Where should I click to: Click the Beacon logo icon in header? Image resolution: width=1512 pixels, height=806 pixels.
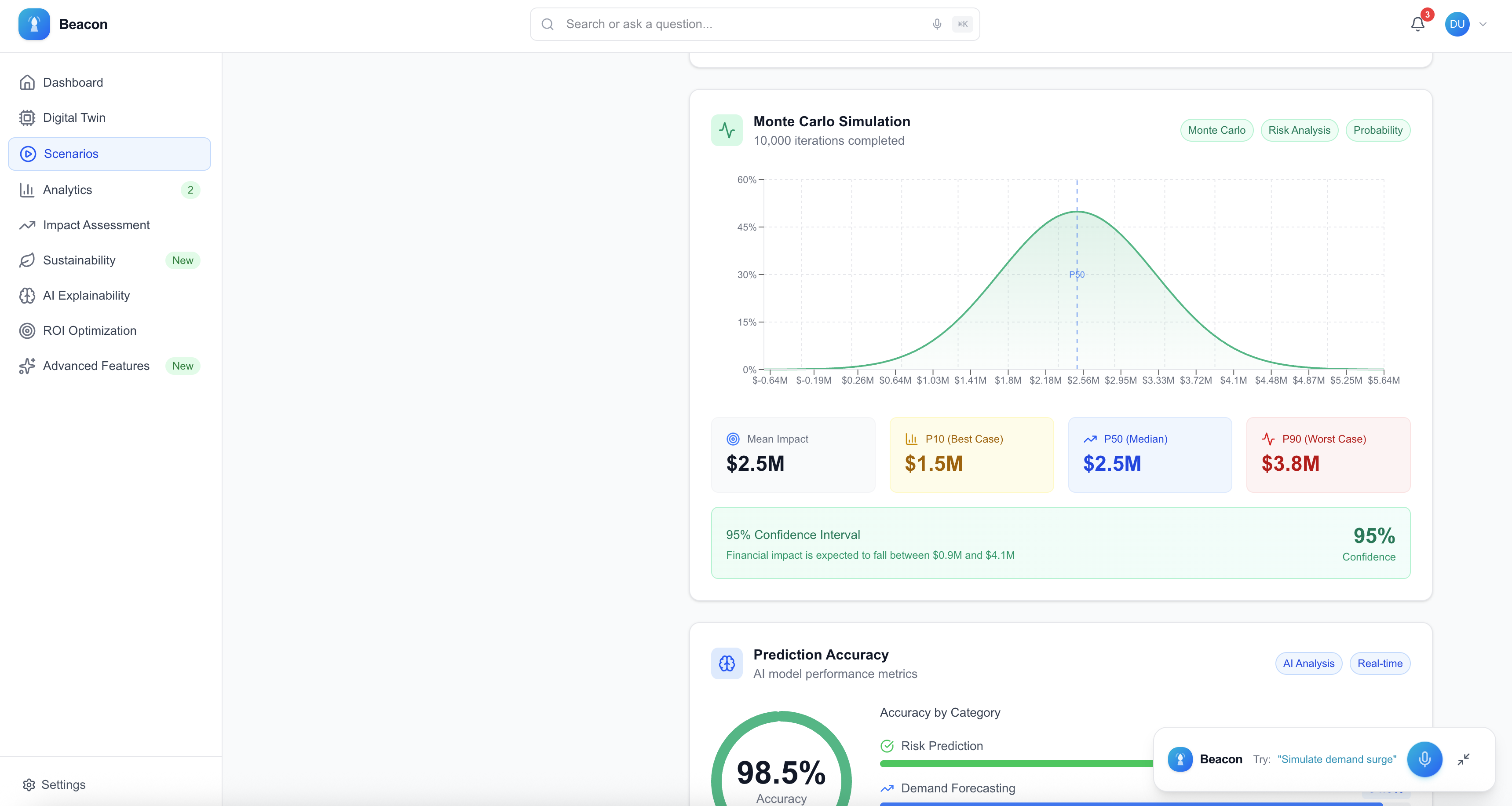tap(34, 24)
